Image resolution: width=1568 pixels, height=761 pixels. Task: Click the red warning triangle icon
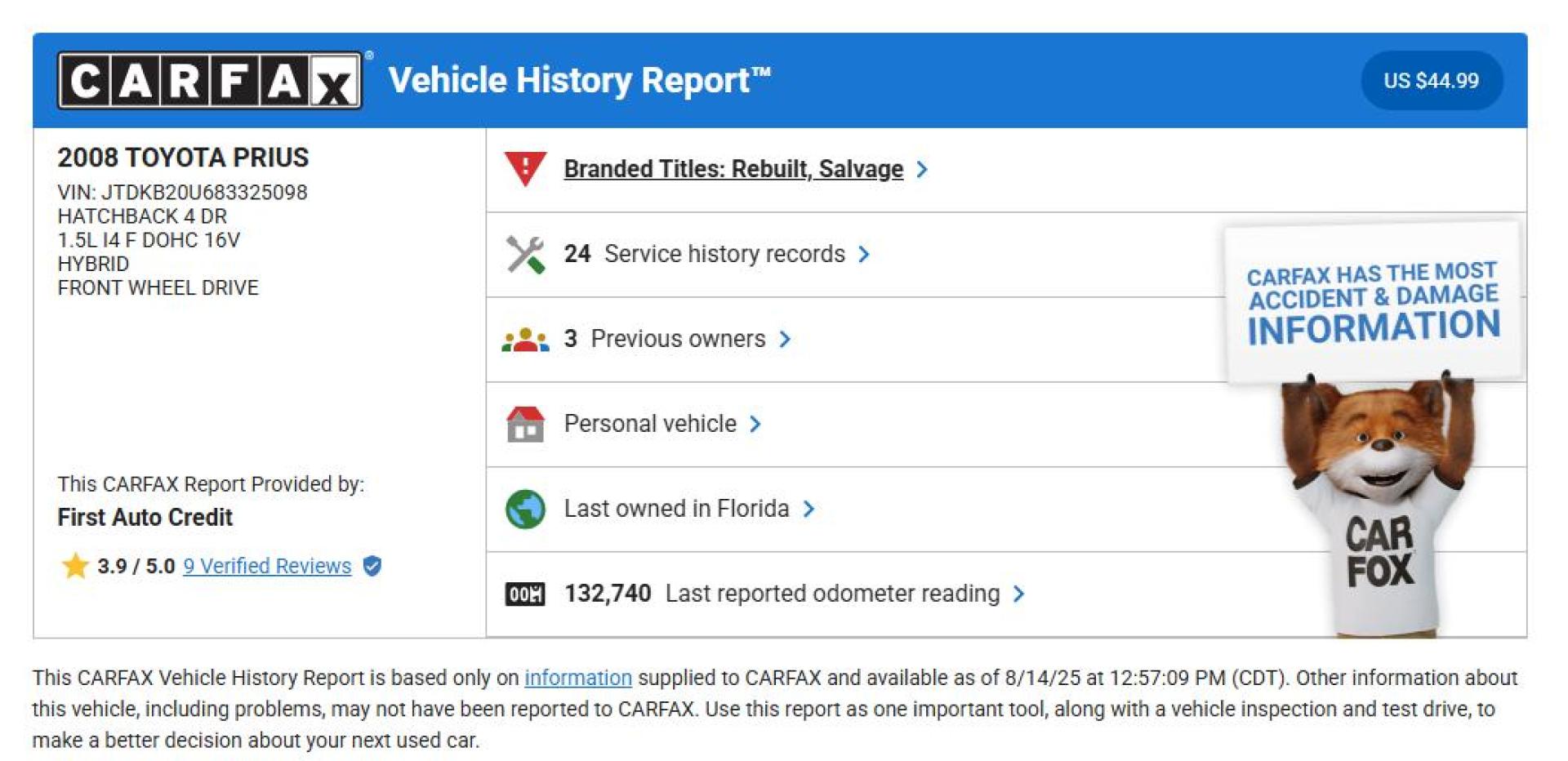click(525, 169)
